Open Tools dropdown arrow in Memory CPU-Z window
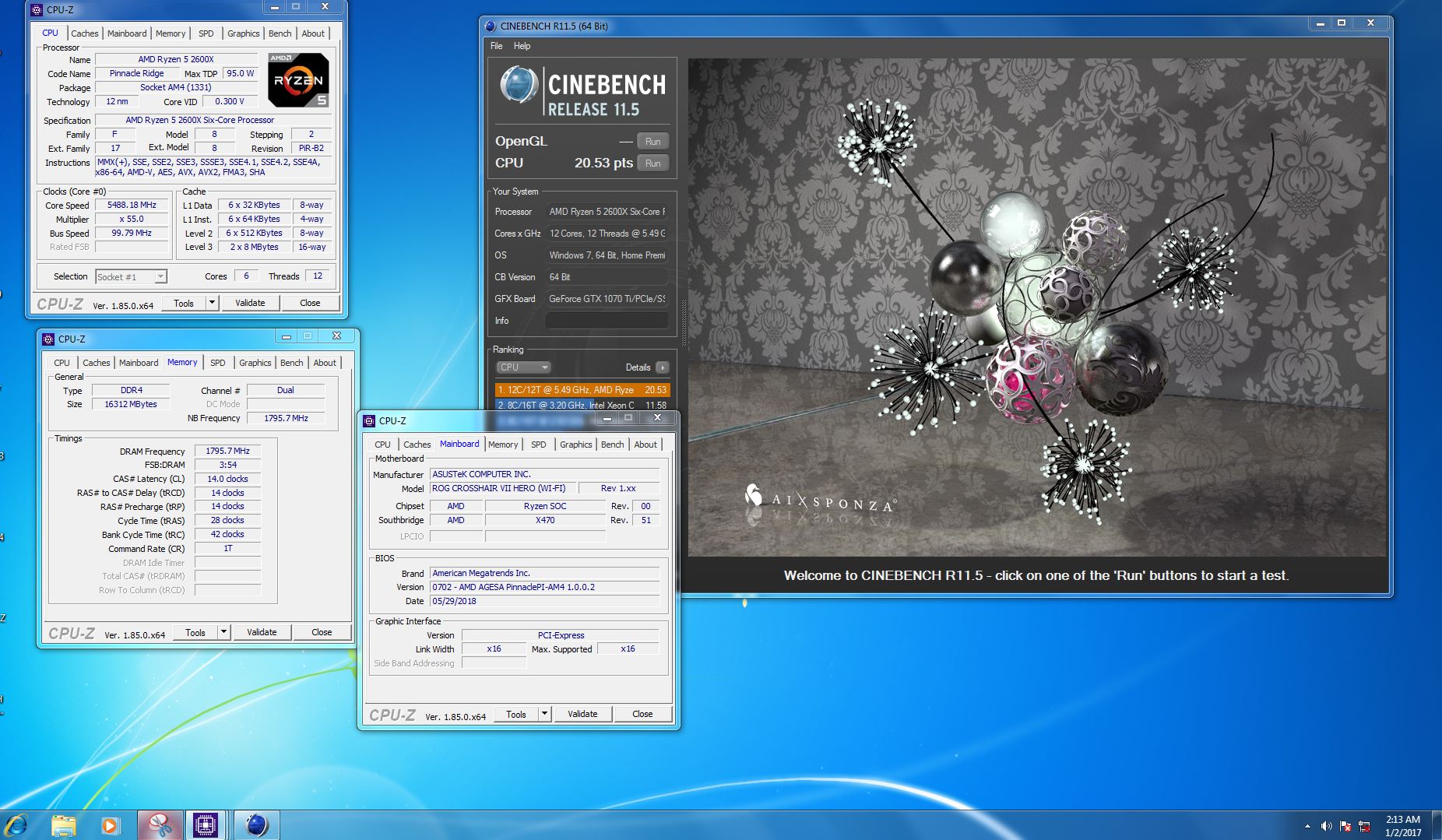The width and height of the screenshot is (1442, 840). click(223, 633)
